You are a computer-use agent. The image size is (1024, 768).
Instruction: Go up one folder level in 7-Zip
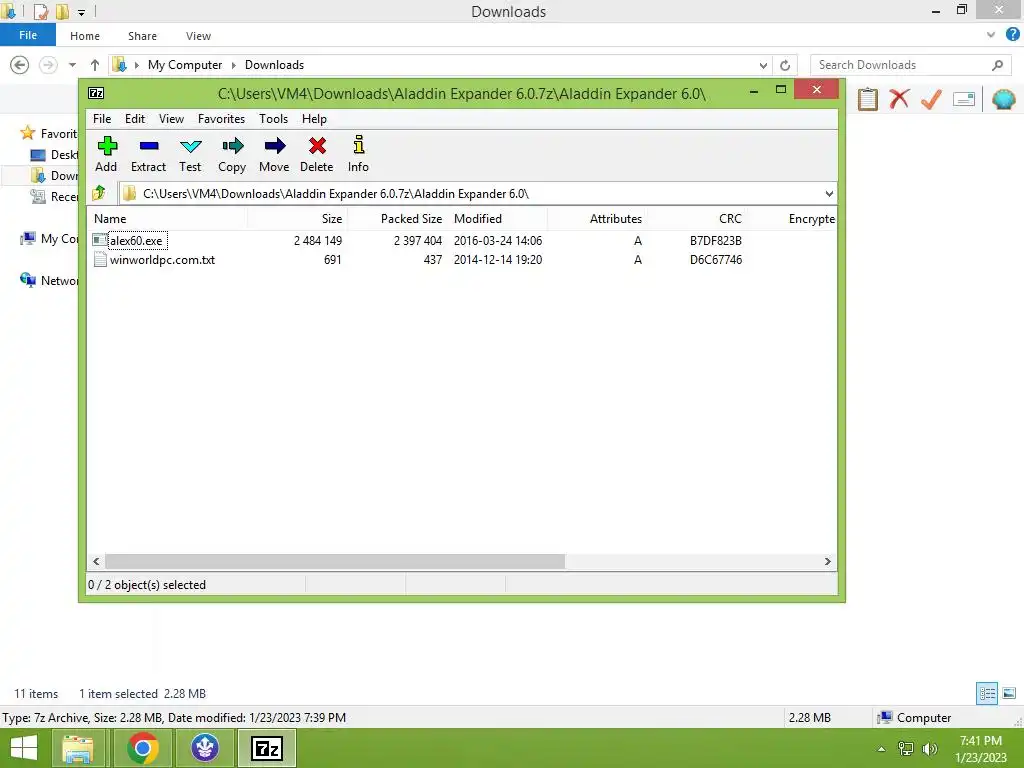[99, 193]
